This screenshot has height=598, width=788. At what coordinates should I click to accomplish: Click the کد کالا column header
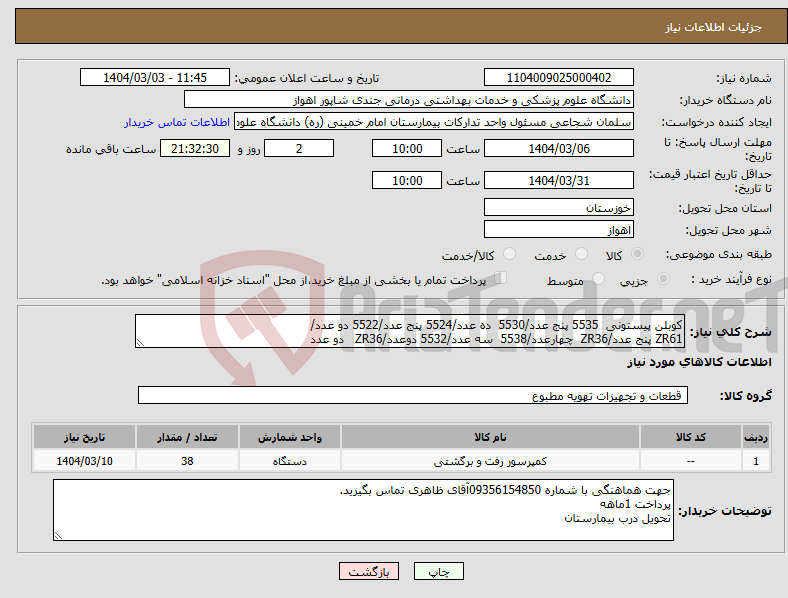[691, 437]
